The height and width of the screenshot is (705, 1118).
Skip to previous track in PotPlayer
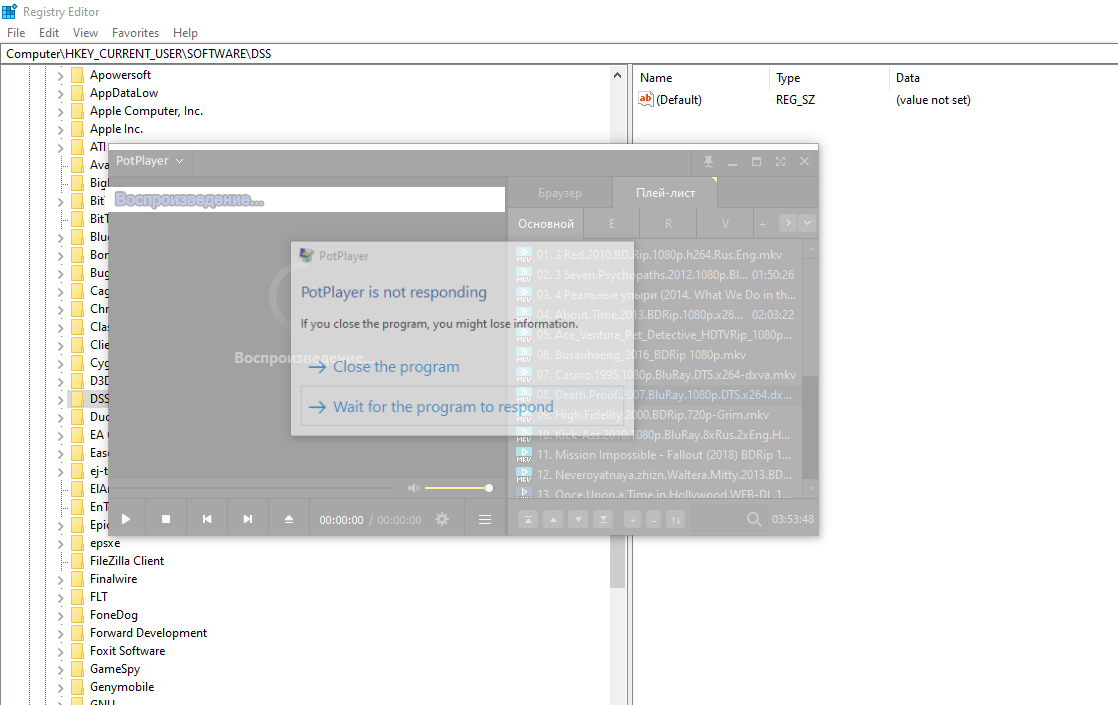[207, 519]
